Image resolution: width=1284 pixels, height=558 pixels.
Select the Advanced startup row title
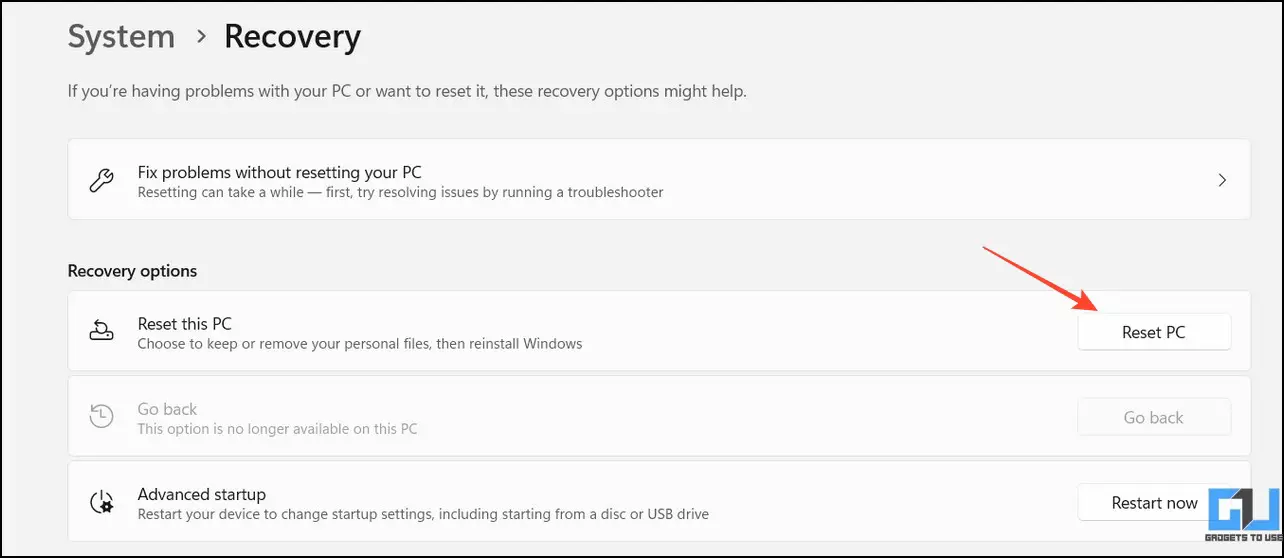(x=201, y=494)
